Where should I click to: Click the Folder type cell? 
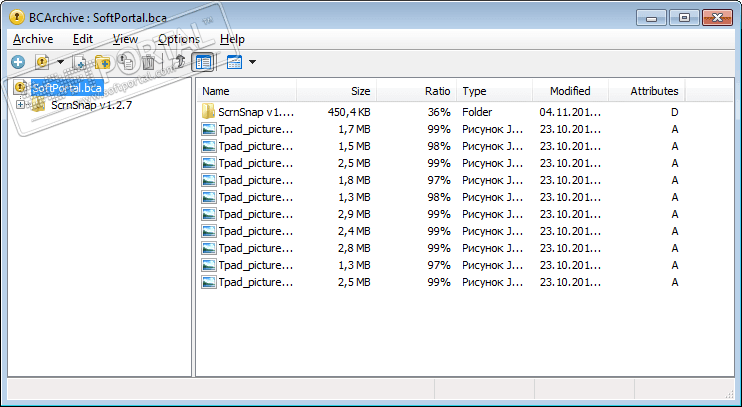click(x=477, y=112)
